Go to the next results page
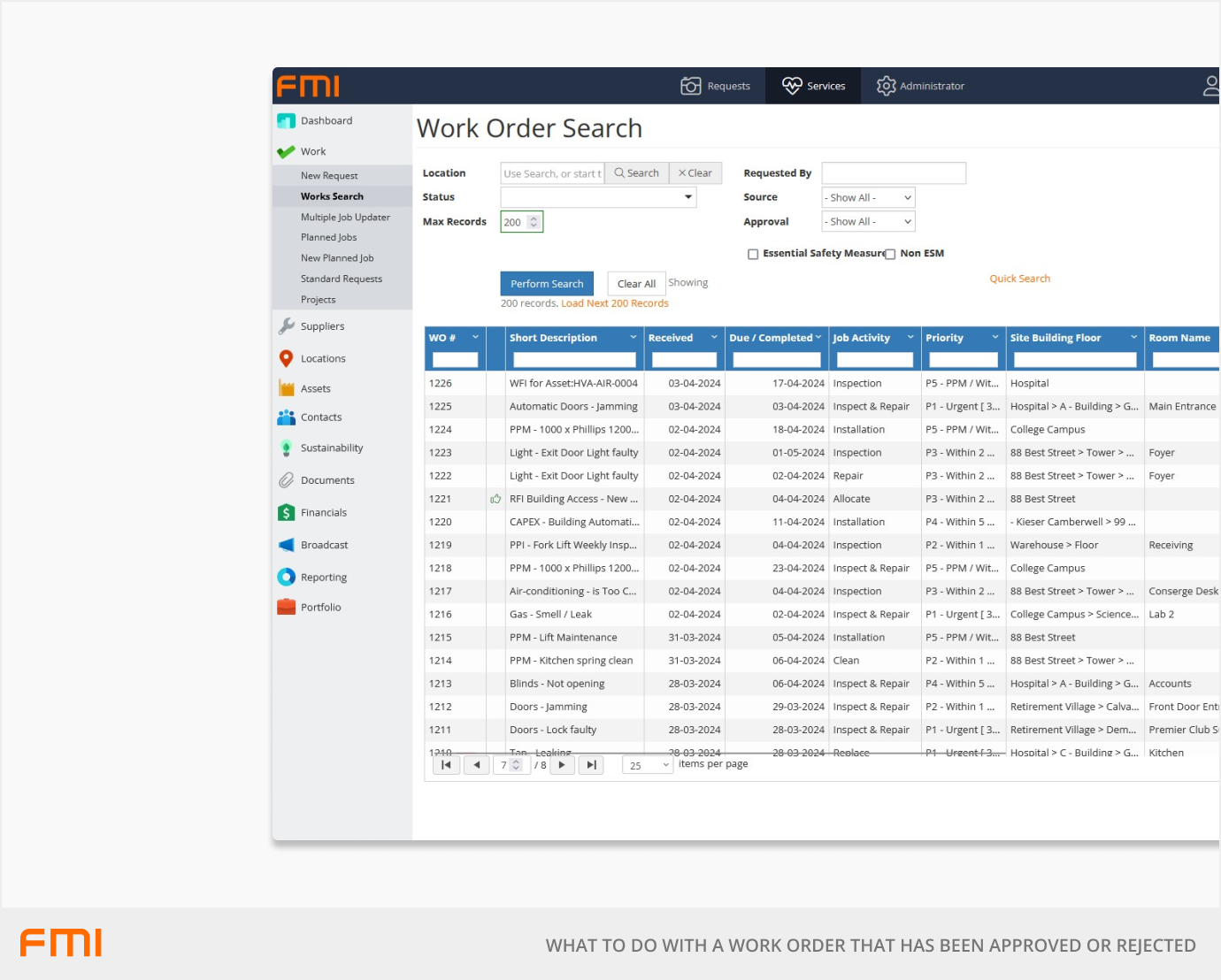 click(x=562, y=765)
